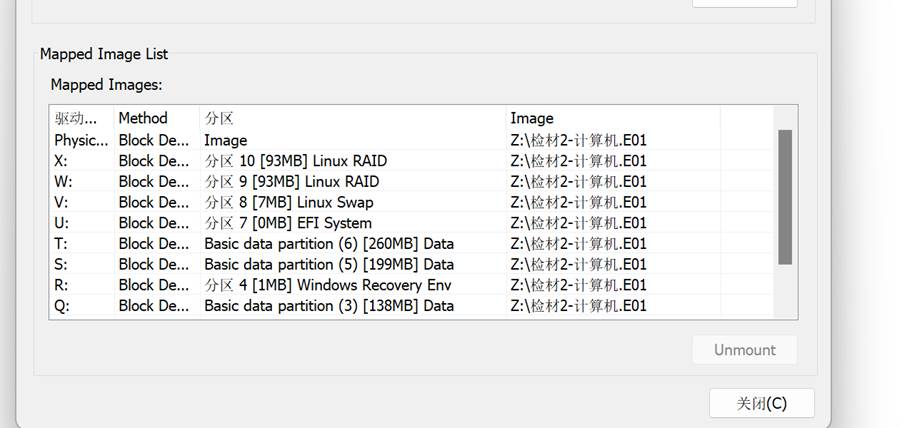
Task: Click Block Device method cell for drive Q:
Action: [153, 306]
